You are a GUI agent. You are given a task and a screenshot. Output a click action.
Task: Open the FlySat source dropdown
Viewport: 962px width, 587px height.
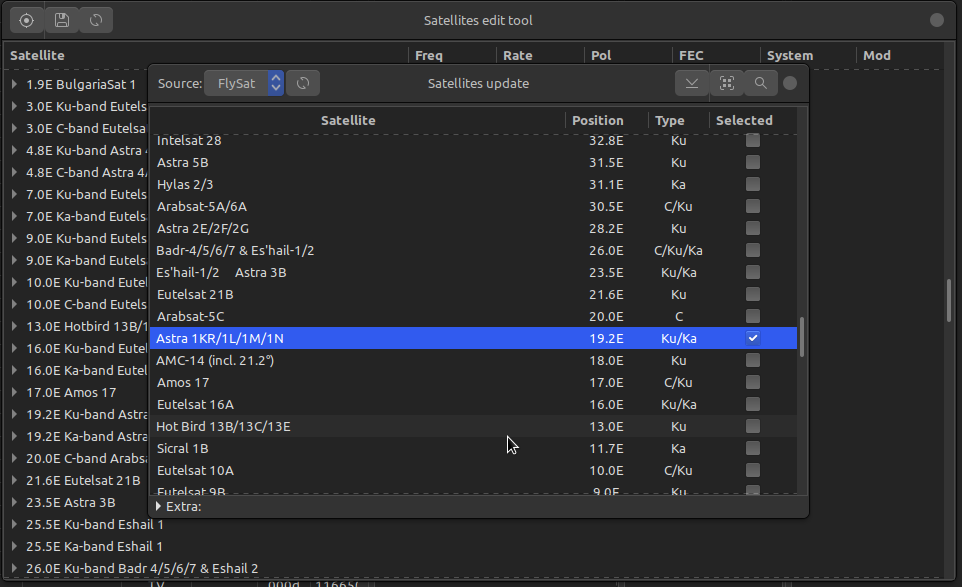244,83
